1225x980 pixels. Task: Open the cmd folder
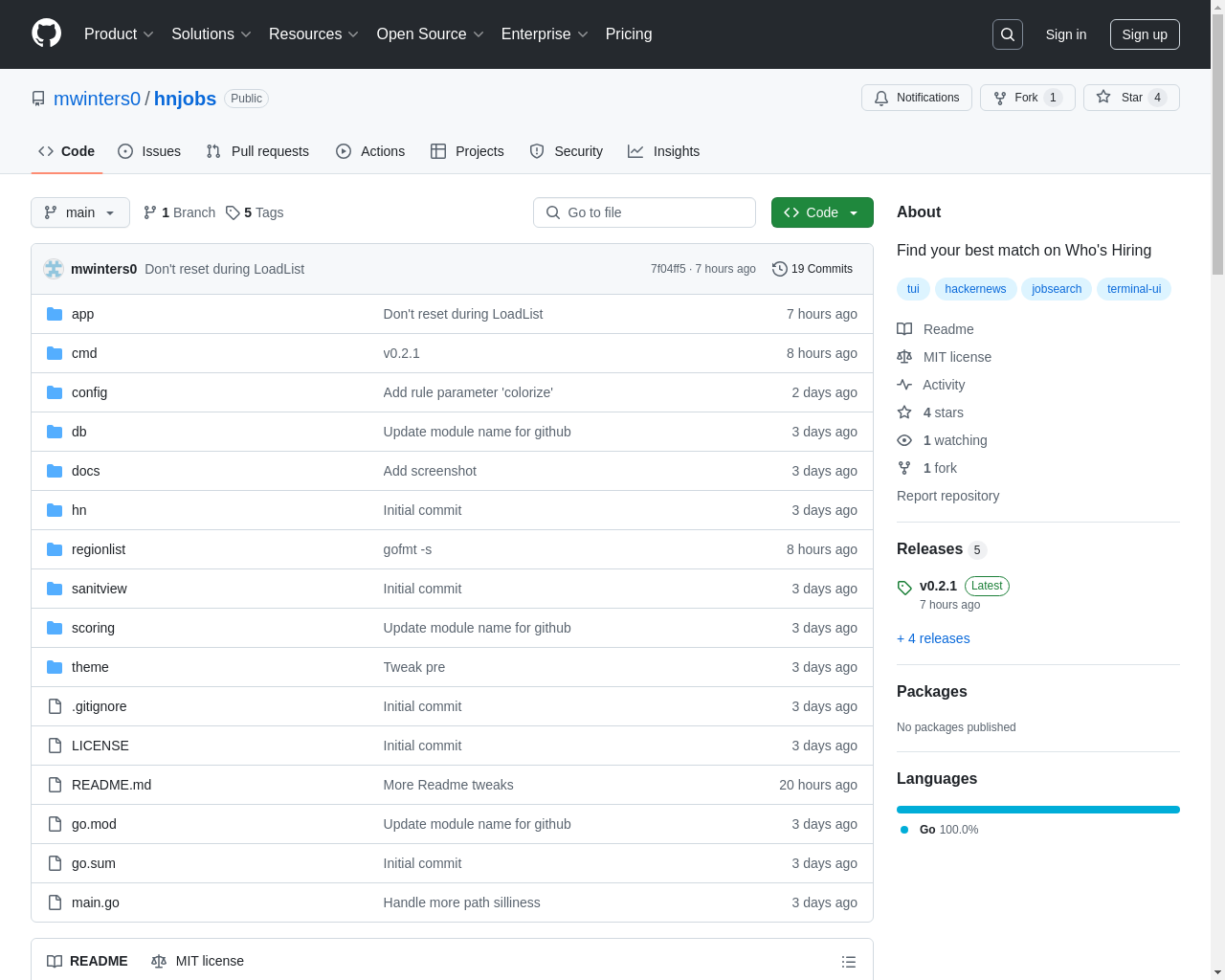tap(84, 353)
